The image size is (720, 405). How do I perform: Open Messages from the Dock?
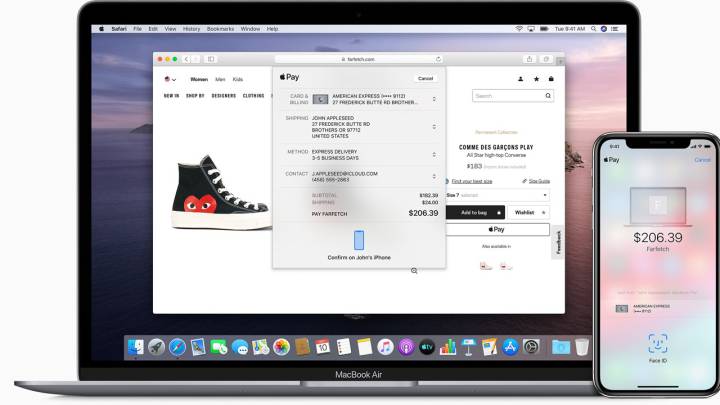point(240,348)
